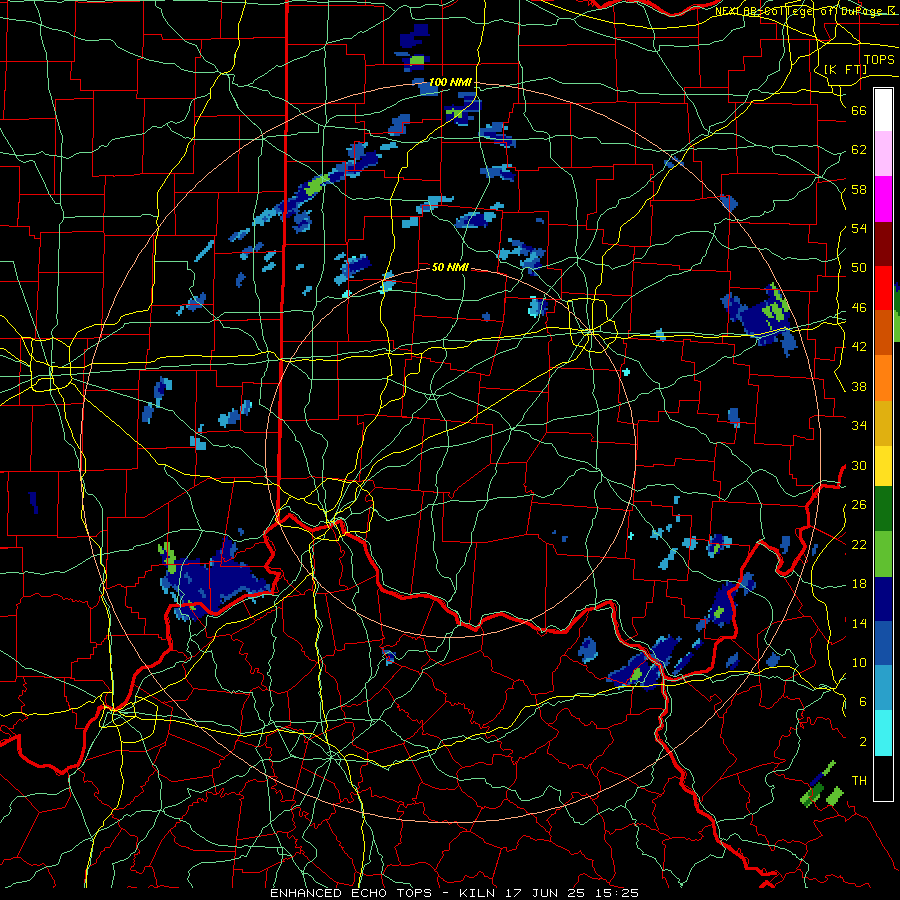Click the black TH legend band

click(x=883, y=778)
